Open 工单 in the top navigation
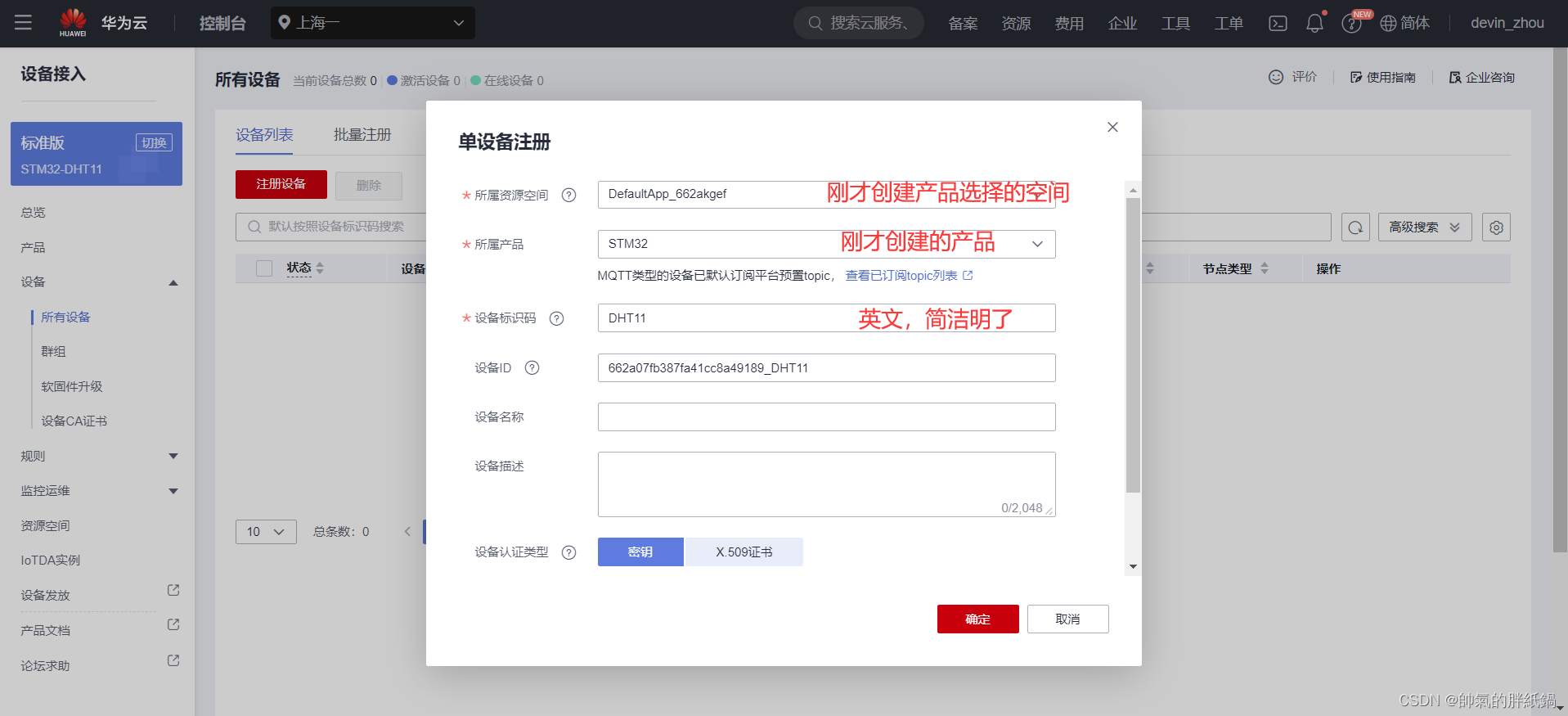 [x=1229, y=24]
